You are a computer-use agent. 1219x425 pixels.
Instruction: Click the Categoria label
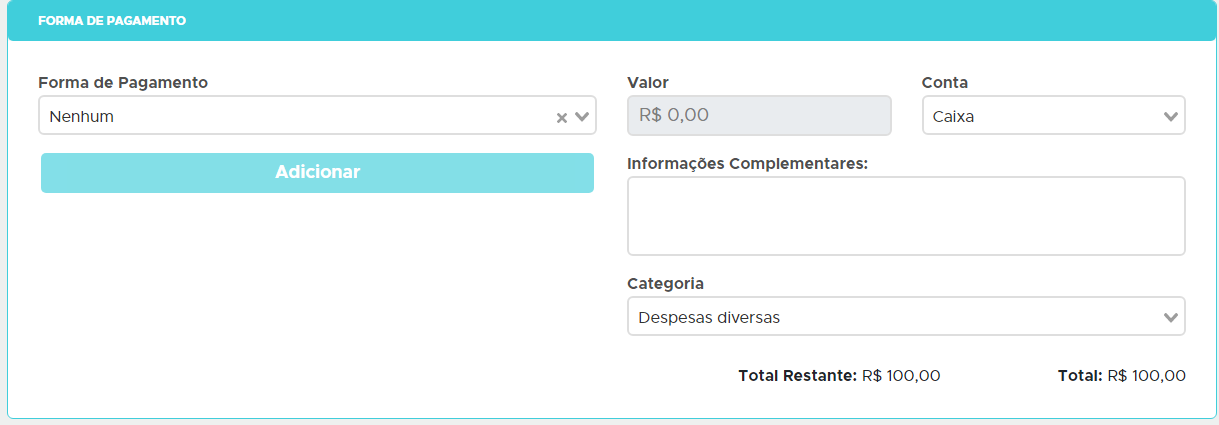665,283
